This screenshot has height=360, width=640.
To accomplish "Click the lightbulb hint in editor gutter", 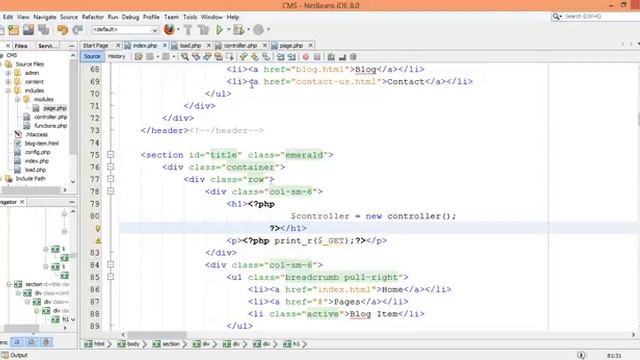I will pos(98,229).
